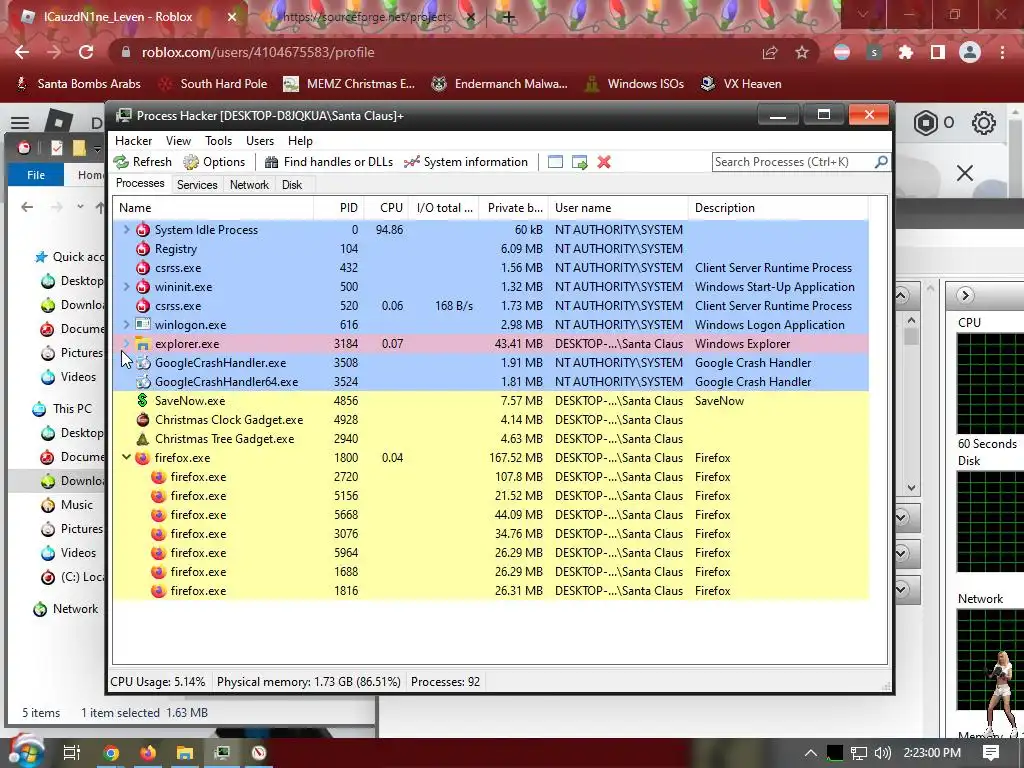Sort by the Private bytes column header
This screenshot has width=1024, height=768.
(x=514, y=208)
